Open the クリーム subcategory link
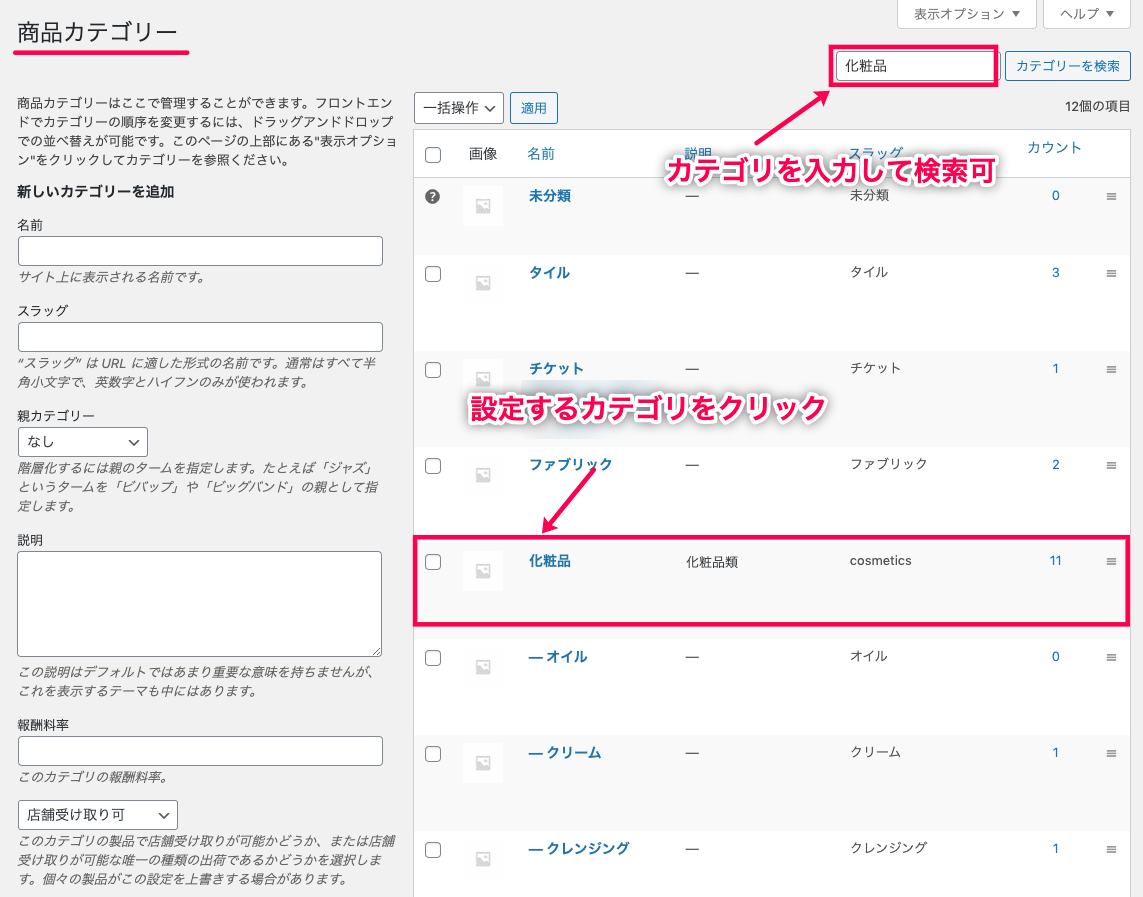Screen dimensions: 1143x897 [x=565, y=753]
